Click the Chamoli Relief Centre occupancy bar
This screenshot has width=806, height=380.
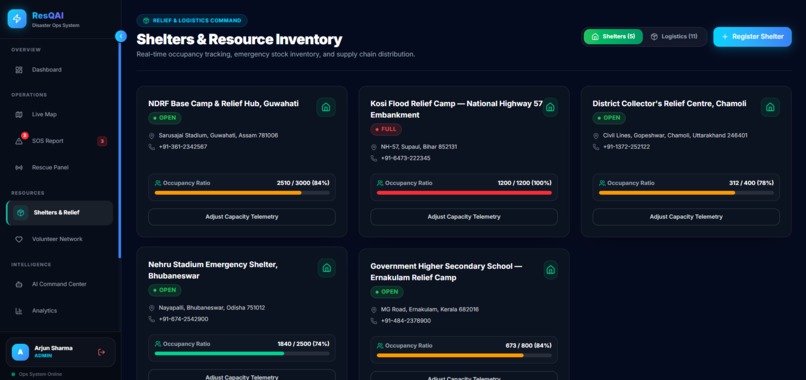pos(686,193)
